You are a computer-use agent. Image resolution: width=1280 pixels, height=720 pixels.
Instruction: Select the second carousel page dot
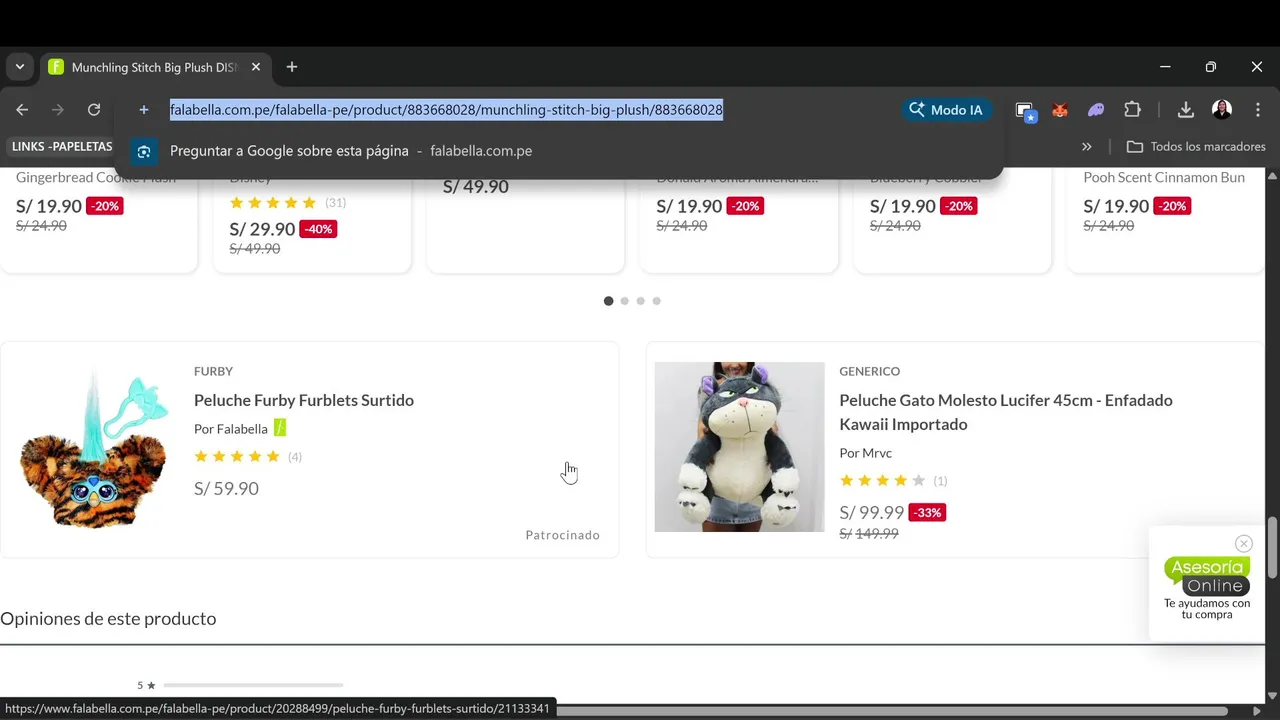coord(624,301)
